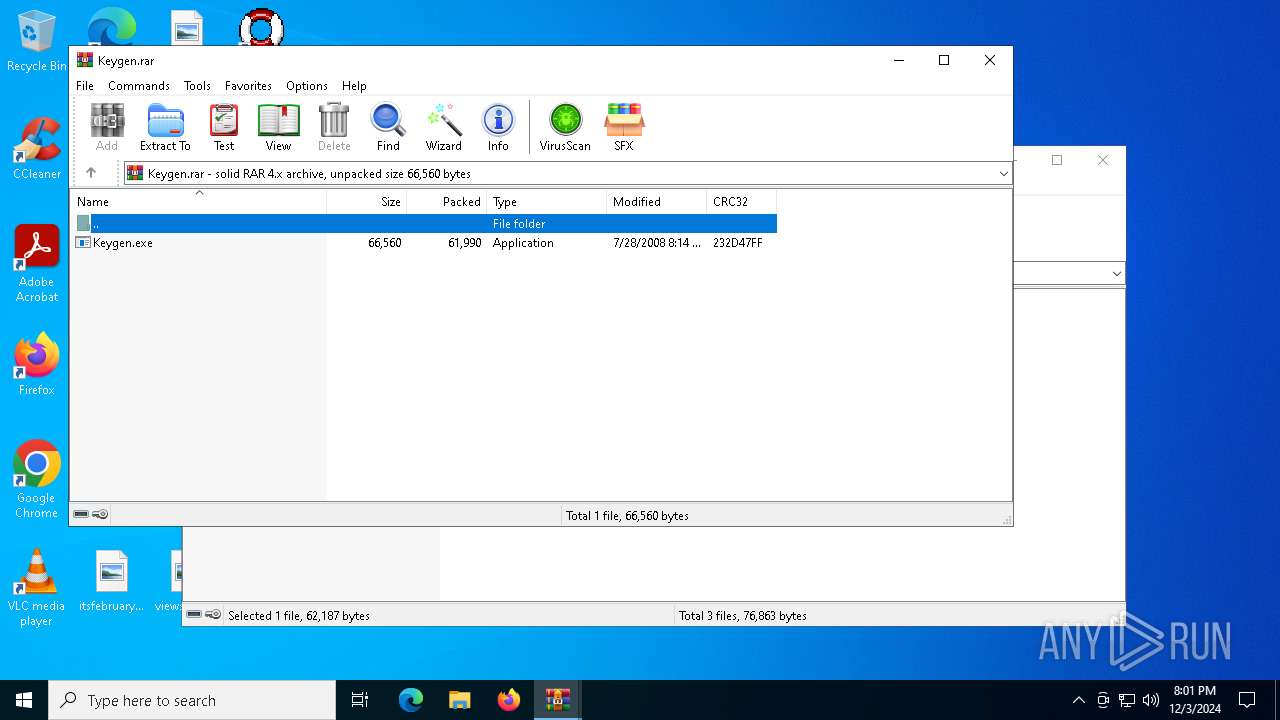Open File Explorer from the taskbar
Screen dimensions: 1280x720
tap(460, 700)
